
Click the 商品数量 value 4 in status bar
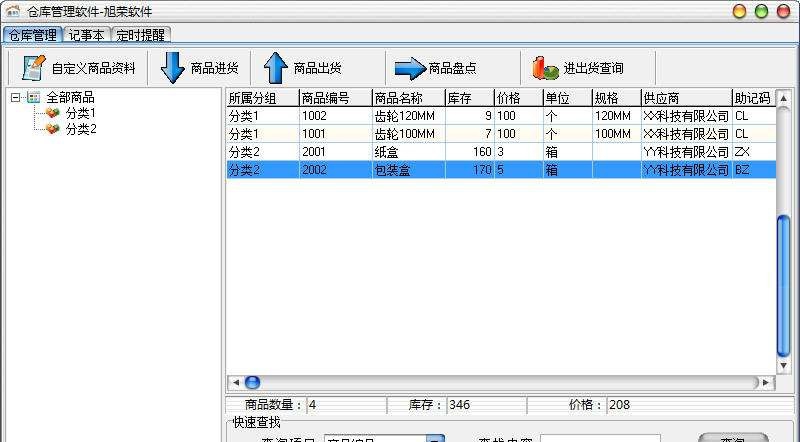312,405
